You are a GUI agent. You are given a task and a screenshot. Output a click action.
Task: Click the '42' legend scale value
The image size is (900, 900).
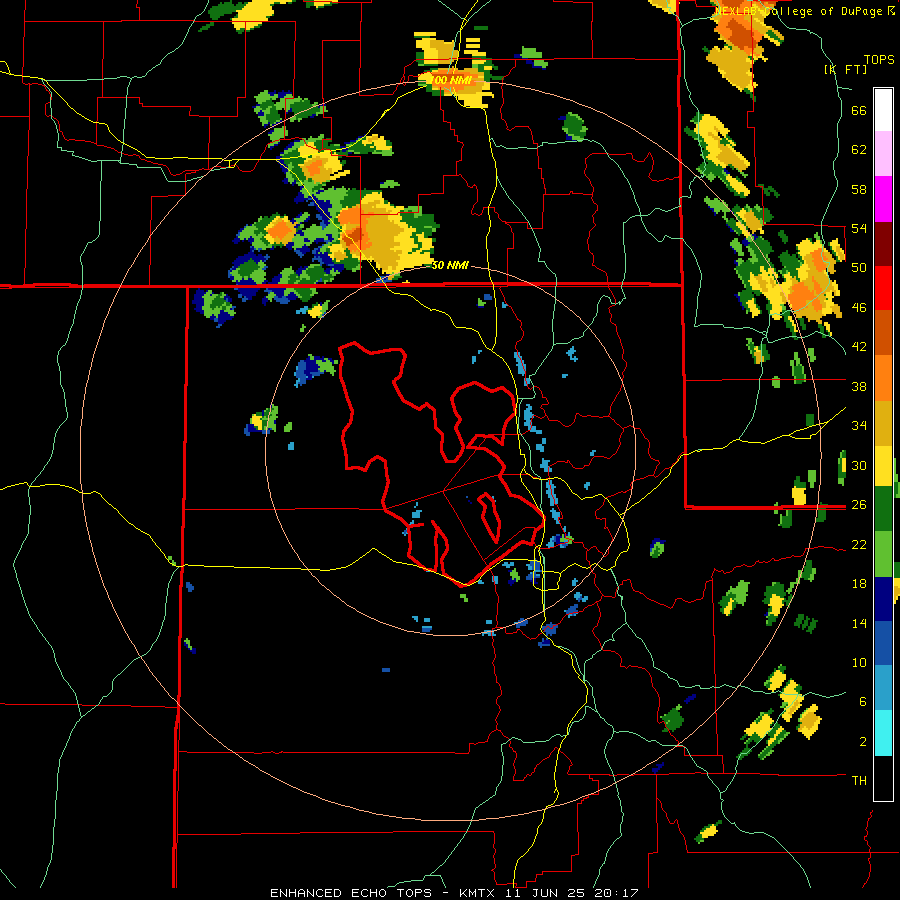click(x=859, y=347)
